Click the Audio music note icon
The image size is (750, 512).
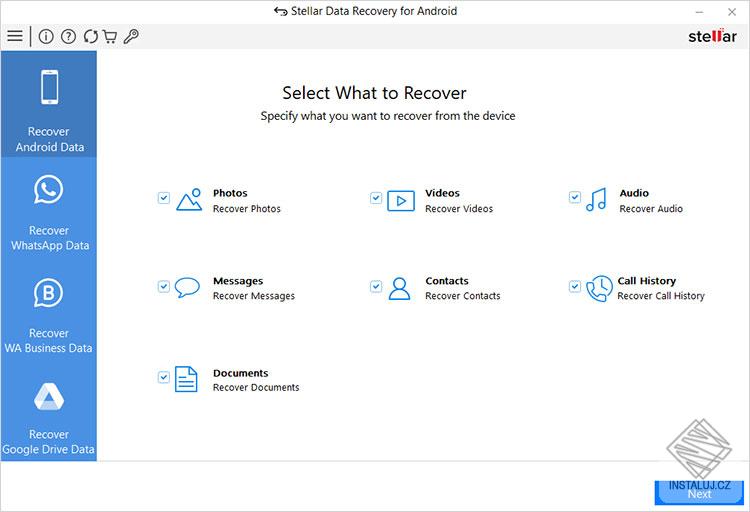coord(596,200)
